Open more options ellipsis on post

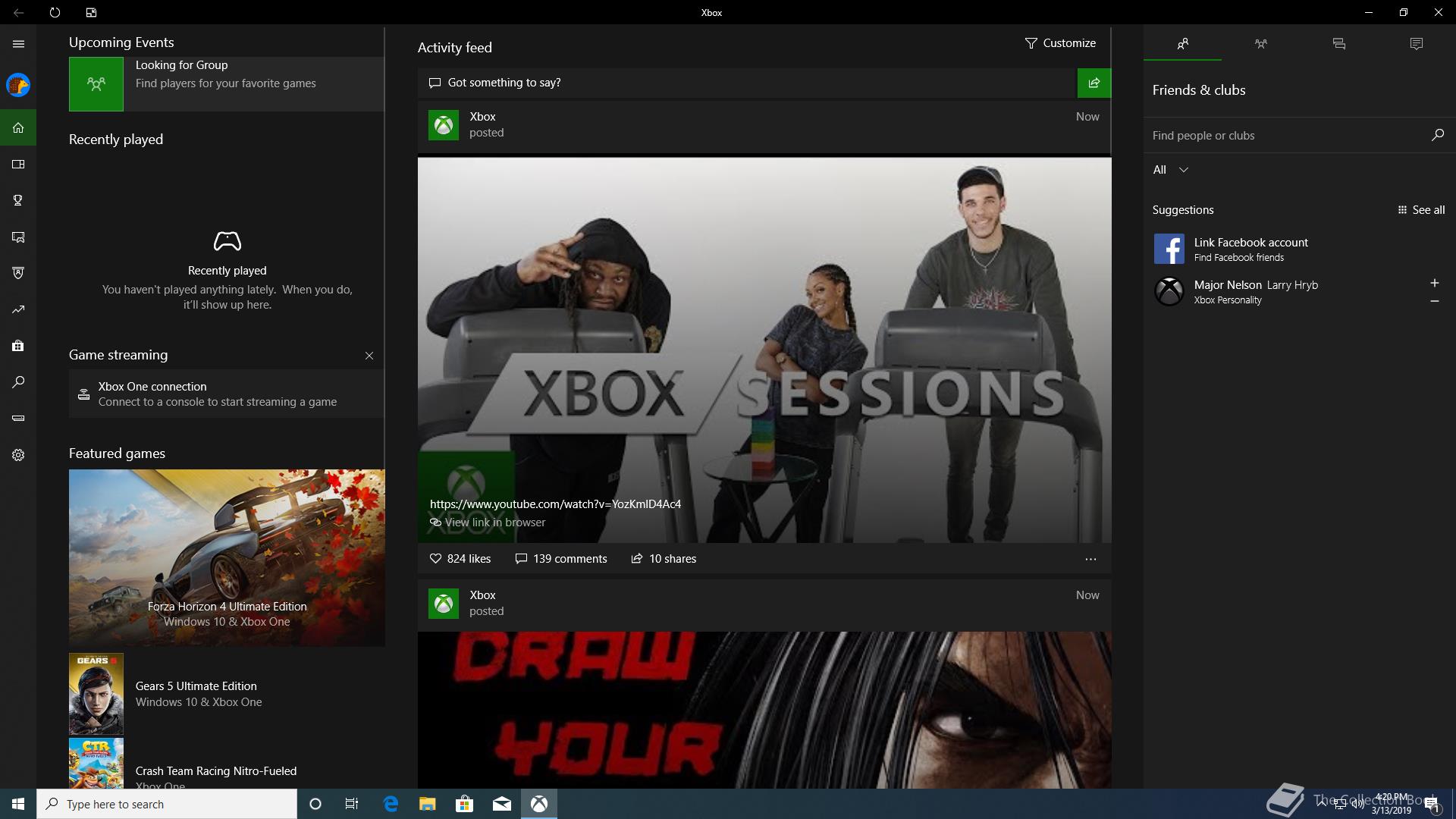point(1090,559)
